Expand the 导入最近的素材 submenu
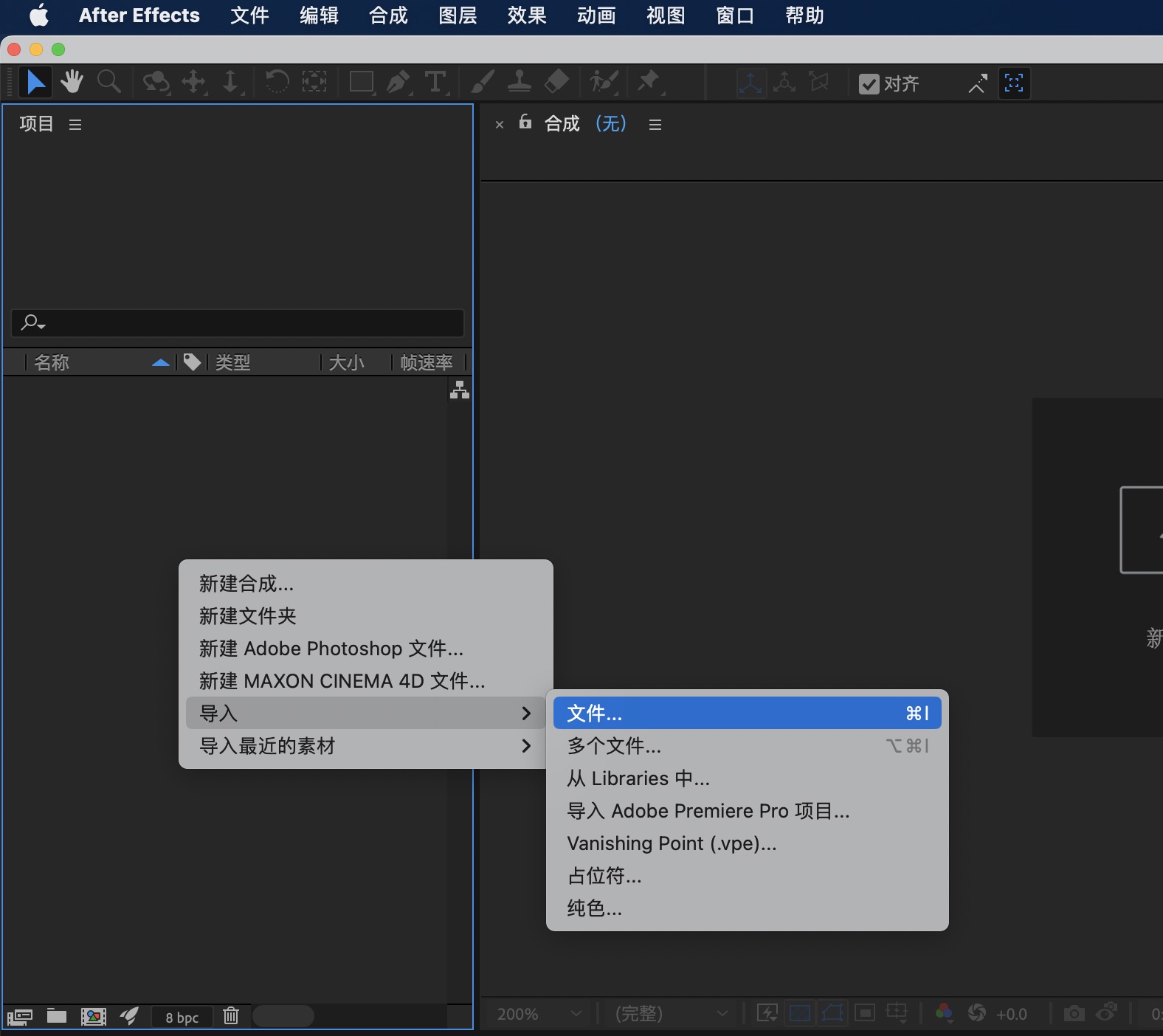This screenshot has width=1163, height=1036. pyautogui.click(x=366, y=746)
